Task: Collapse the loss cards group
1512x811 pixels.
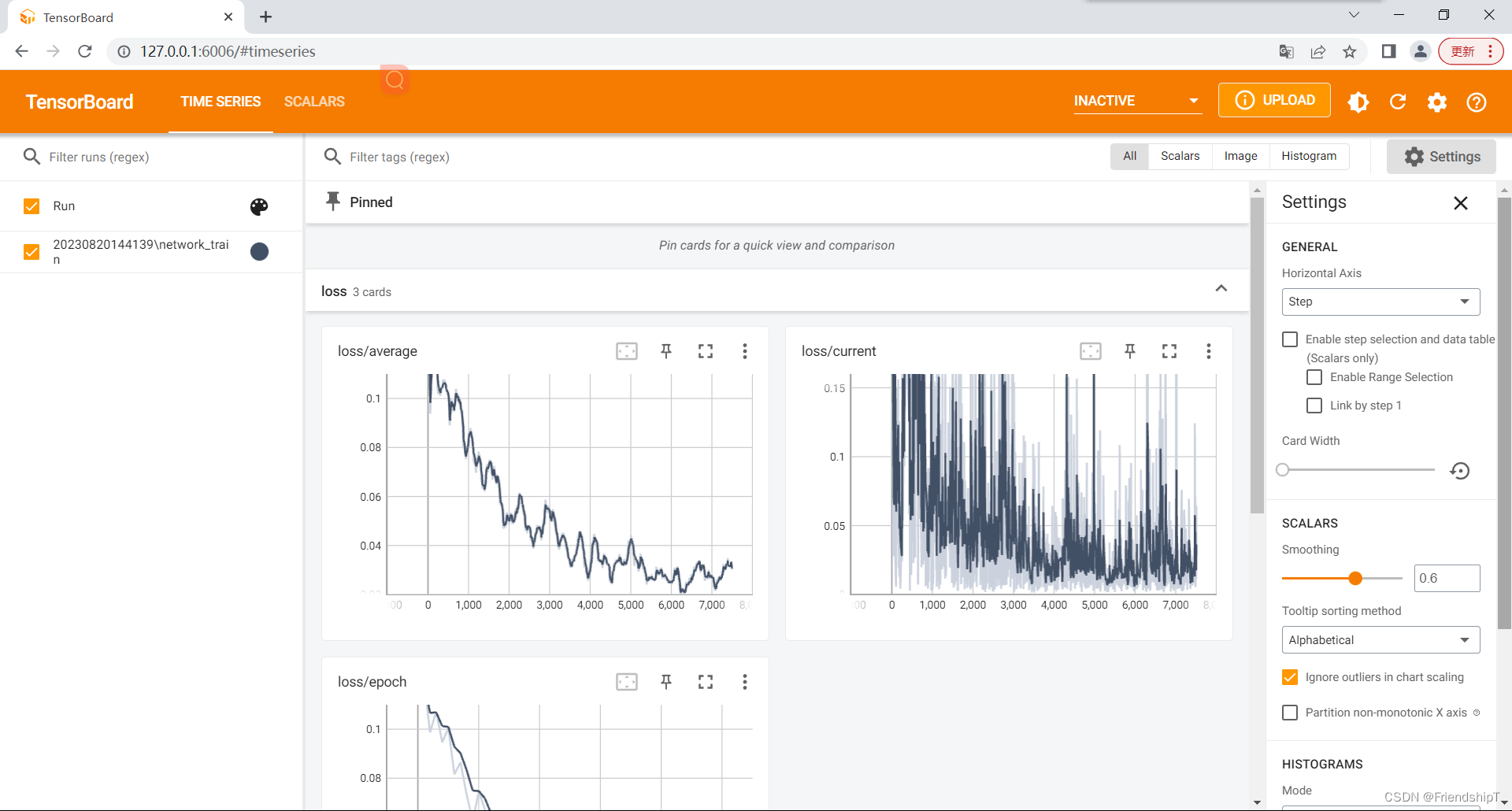Action: tap(1221, 289)
